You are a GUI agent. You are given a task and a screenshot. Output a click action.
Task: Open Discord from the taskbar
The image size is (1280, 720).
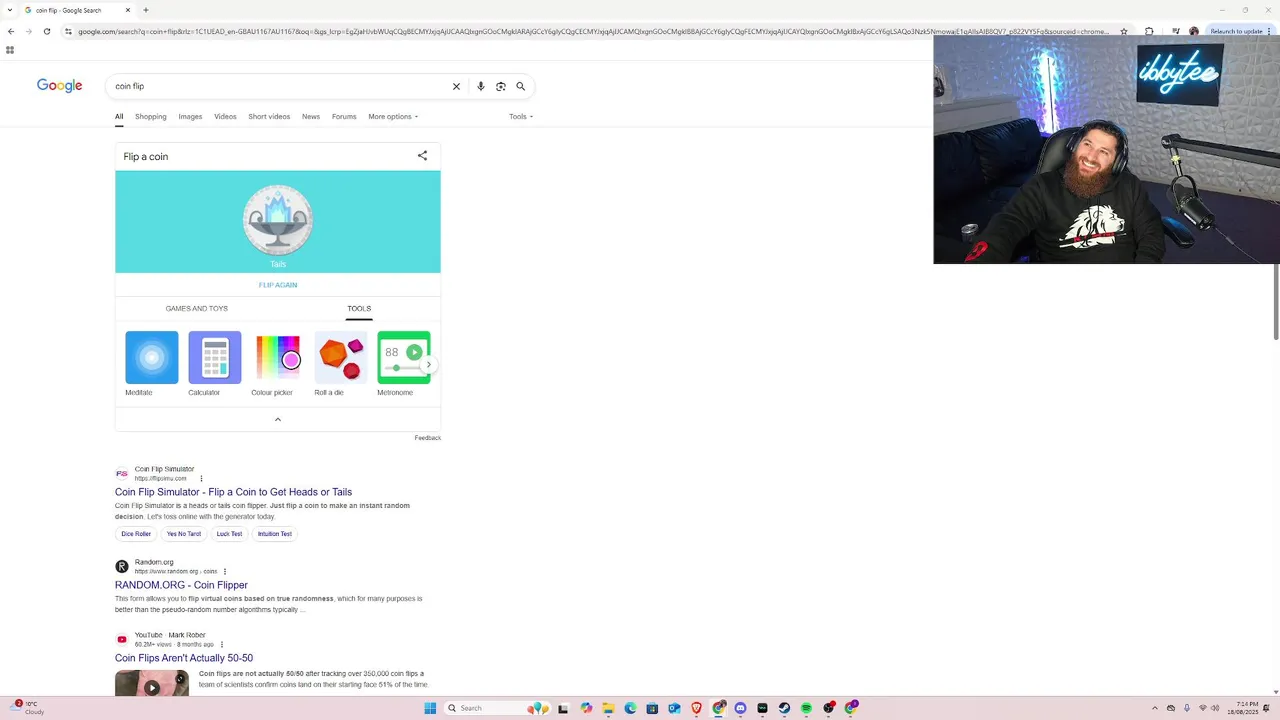740,708
